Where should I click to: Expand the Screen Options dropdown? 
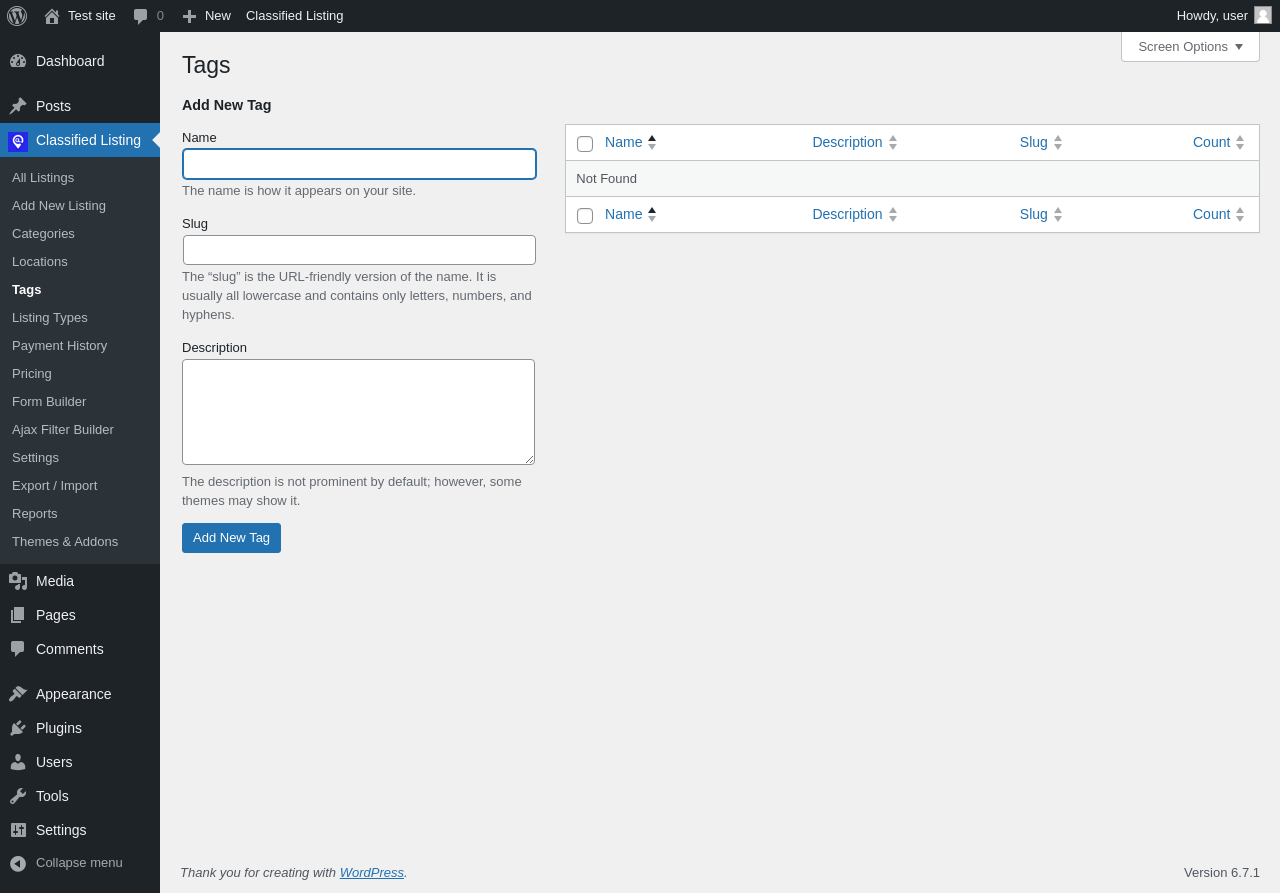point(1190,46)
